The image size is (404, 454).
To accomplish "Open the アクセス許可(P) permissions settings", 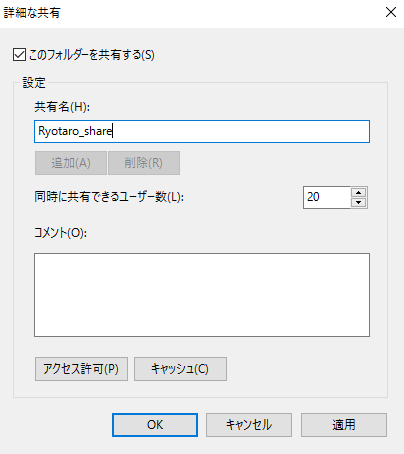I will click(81, 369).
